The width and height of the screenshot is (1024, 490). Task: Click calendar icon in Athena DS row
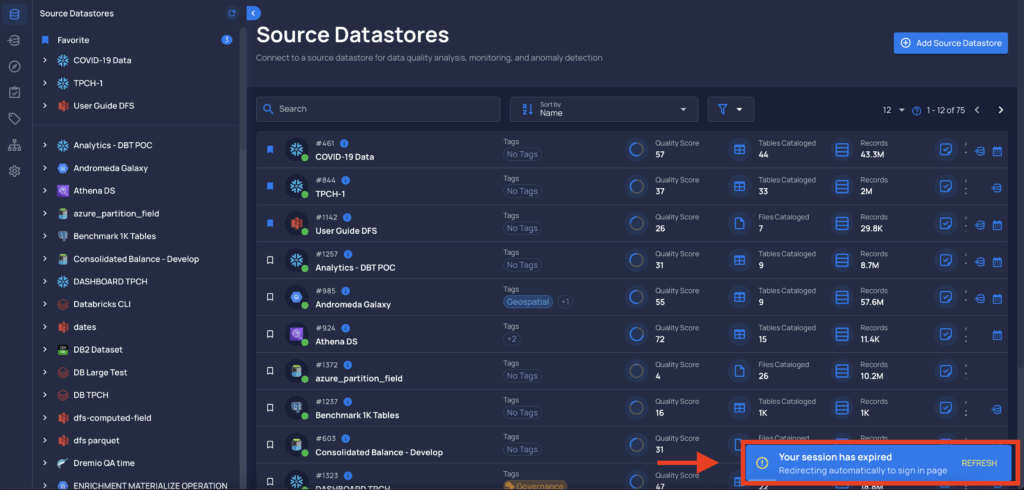[x=997, y=335]
